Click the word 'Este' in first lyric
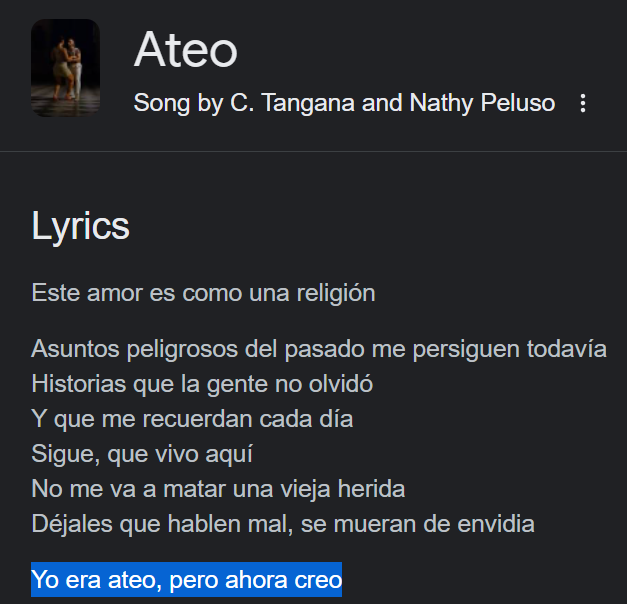 click(x=51, y=293)
